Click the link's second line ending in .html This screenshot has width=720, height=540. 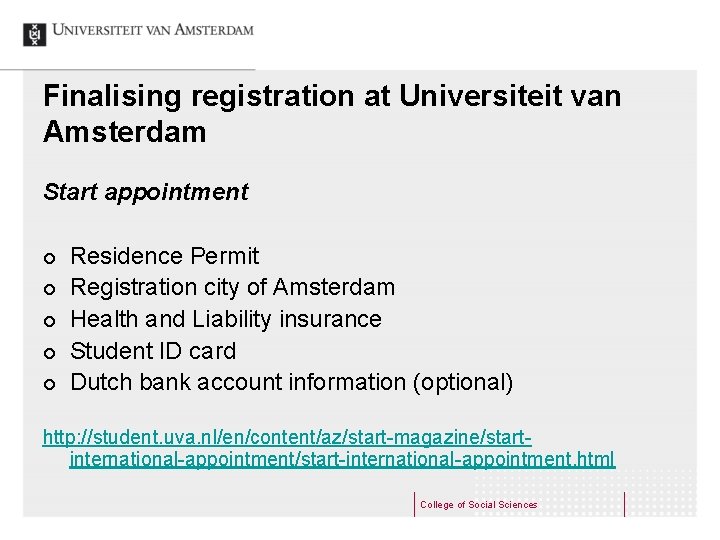(342, 460)
